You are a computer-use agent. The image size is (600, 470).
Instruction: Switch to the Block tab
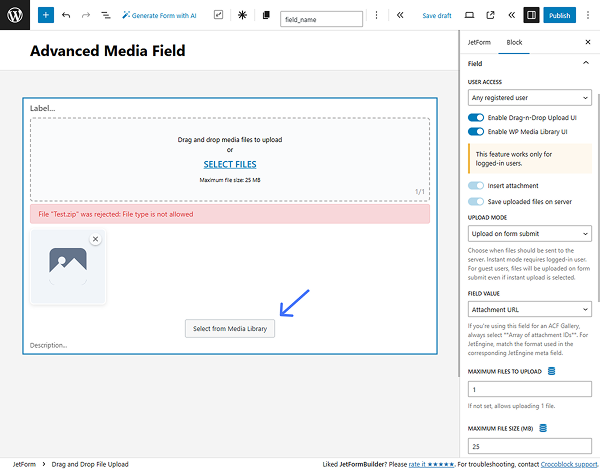click(x=514, y=42)
